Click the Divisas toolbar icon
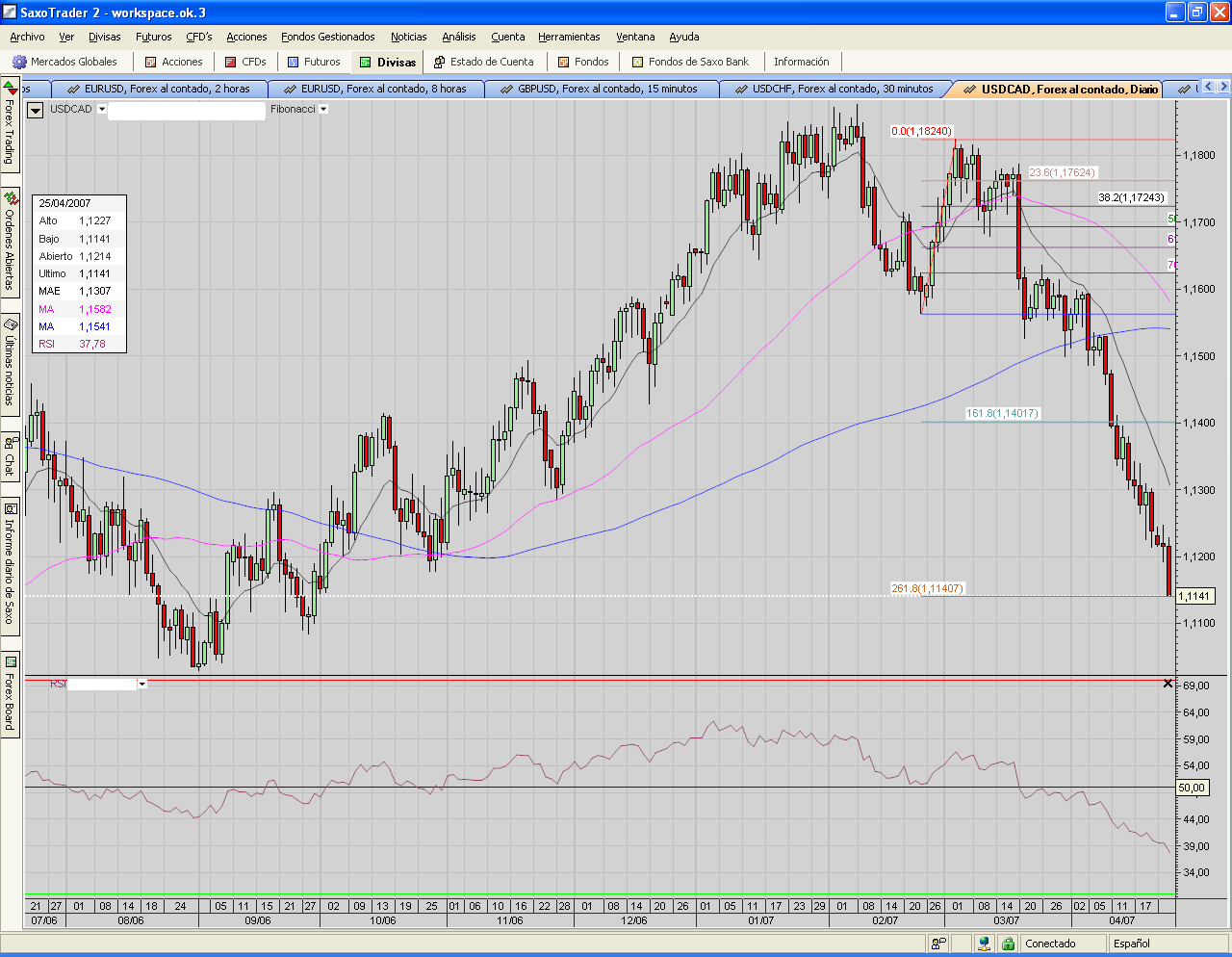Viewport: 1232px width, 957px height. [366, 62]
